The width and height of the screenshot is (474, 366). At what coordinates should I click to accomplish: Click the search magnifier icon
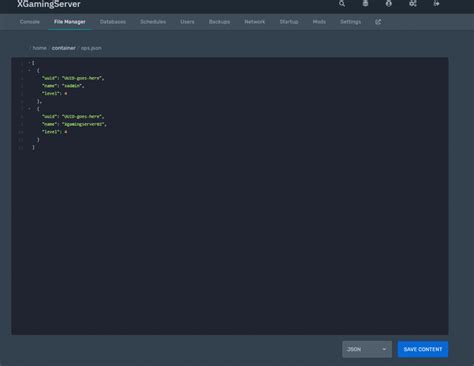point(342,4)
